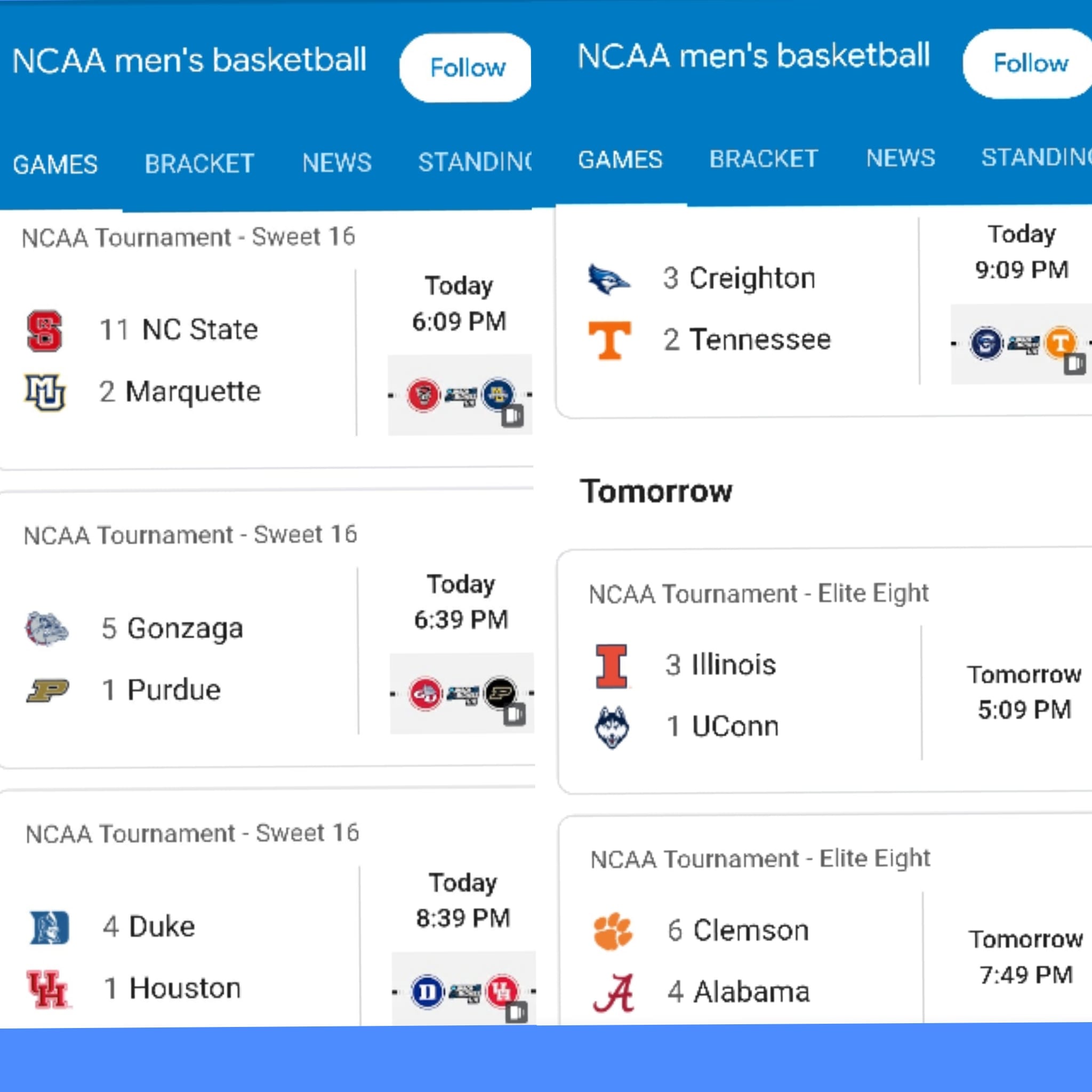Open Duke vs Houston preview thumbnail
The width and height of the screenshot is (1092, 1092).
point(463,989)
